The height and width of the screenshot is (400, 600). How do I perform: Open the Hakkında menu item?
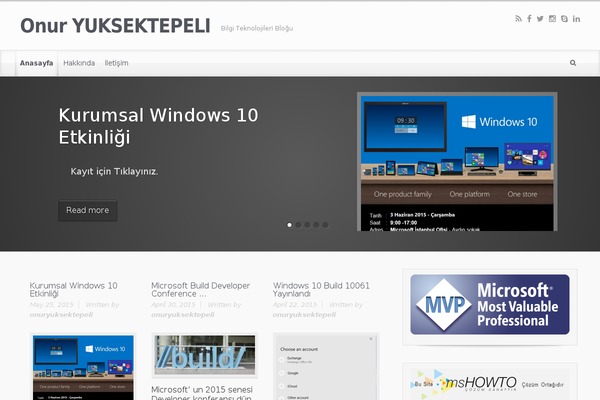click(x=79, y=63)
